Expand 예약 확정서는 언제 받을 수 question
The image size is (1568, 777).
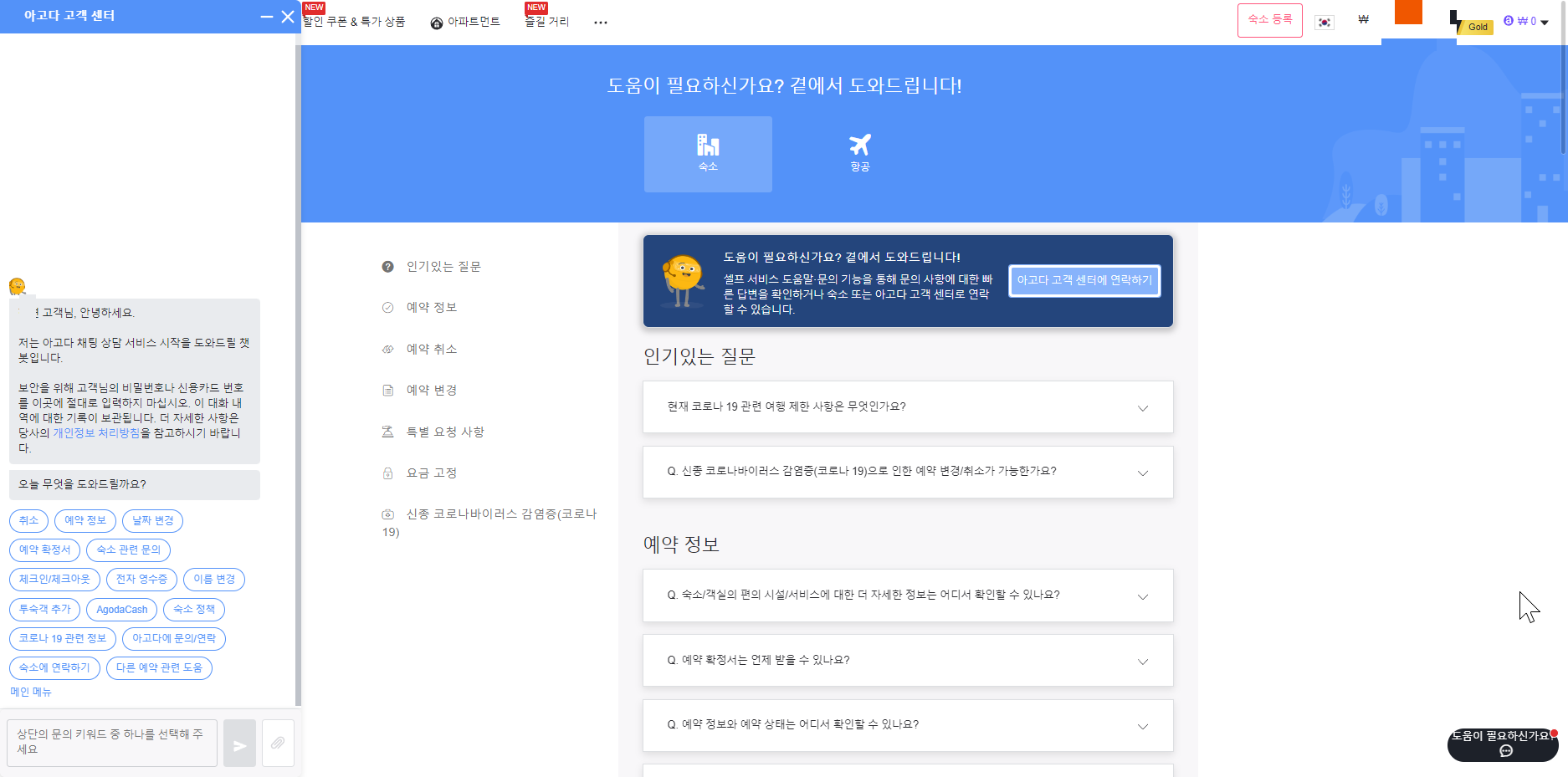pos(908,661)
